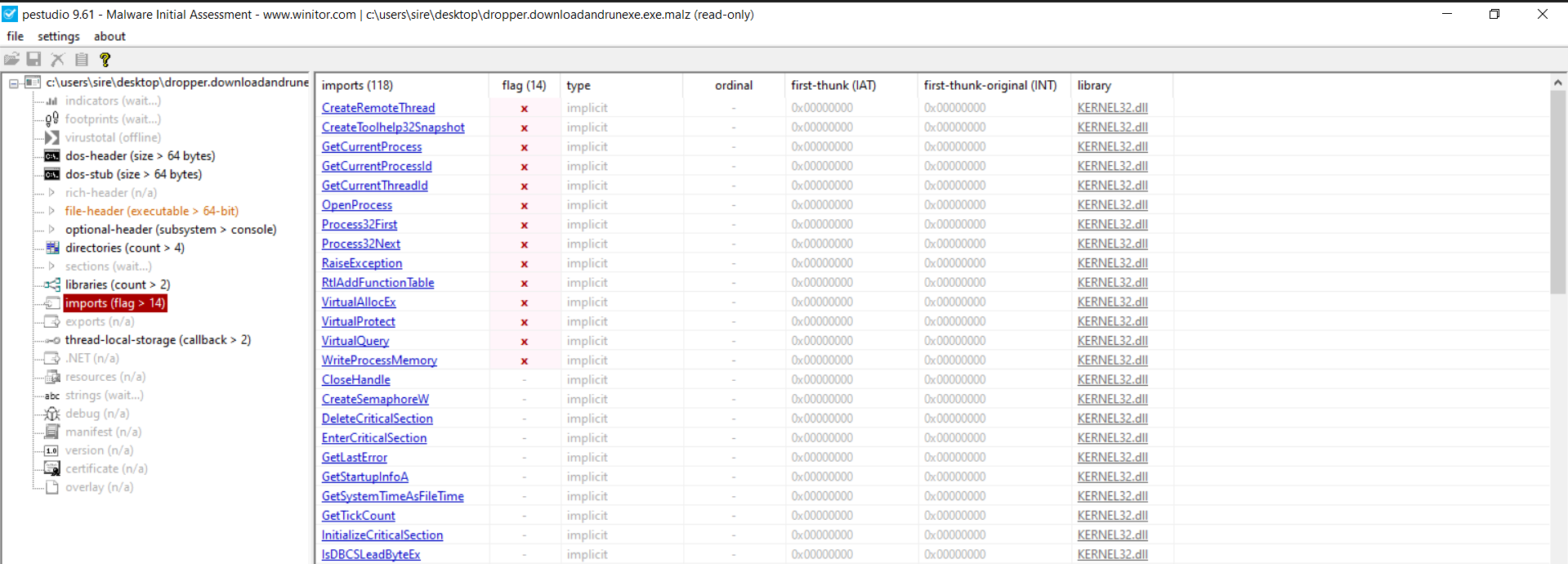Click the file root node icon in tree
The height and width of the screenshot is (564, 1568).
(x=33, y=83)
